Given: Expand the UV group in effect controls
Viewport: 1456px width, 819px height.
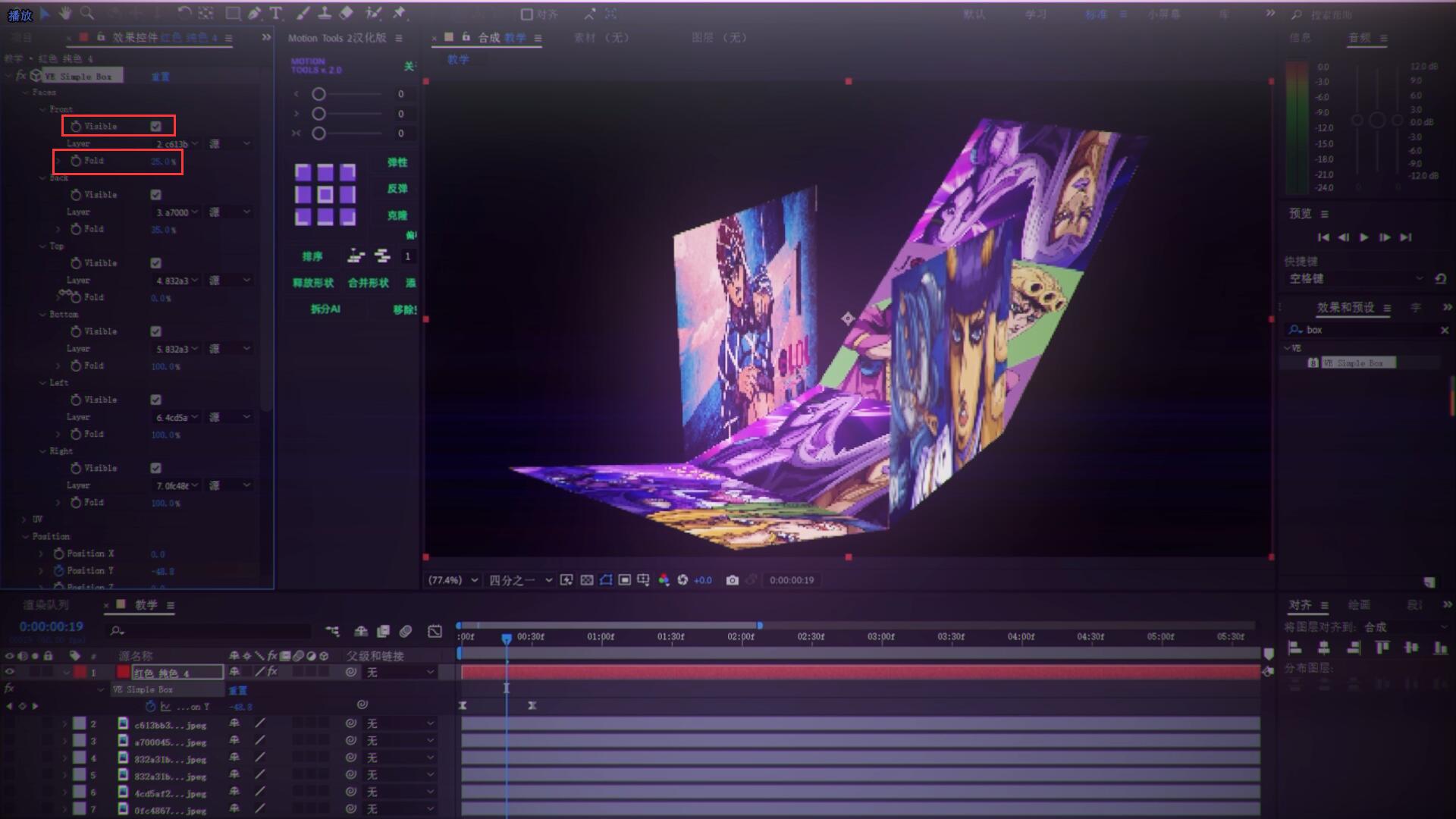Looking at the screenshot, I should [x=24, y=519].
